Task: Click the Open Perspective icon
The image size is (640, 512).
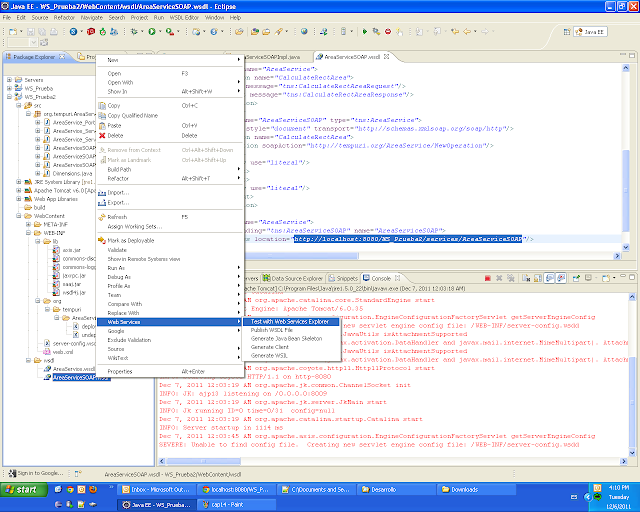Action: point(567,32)
